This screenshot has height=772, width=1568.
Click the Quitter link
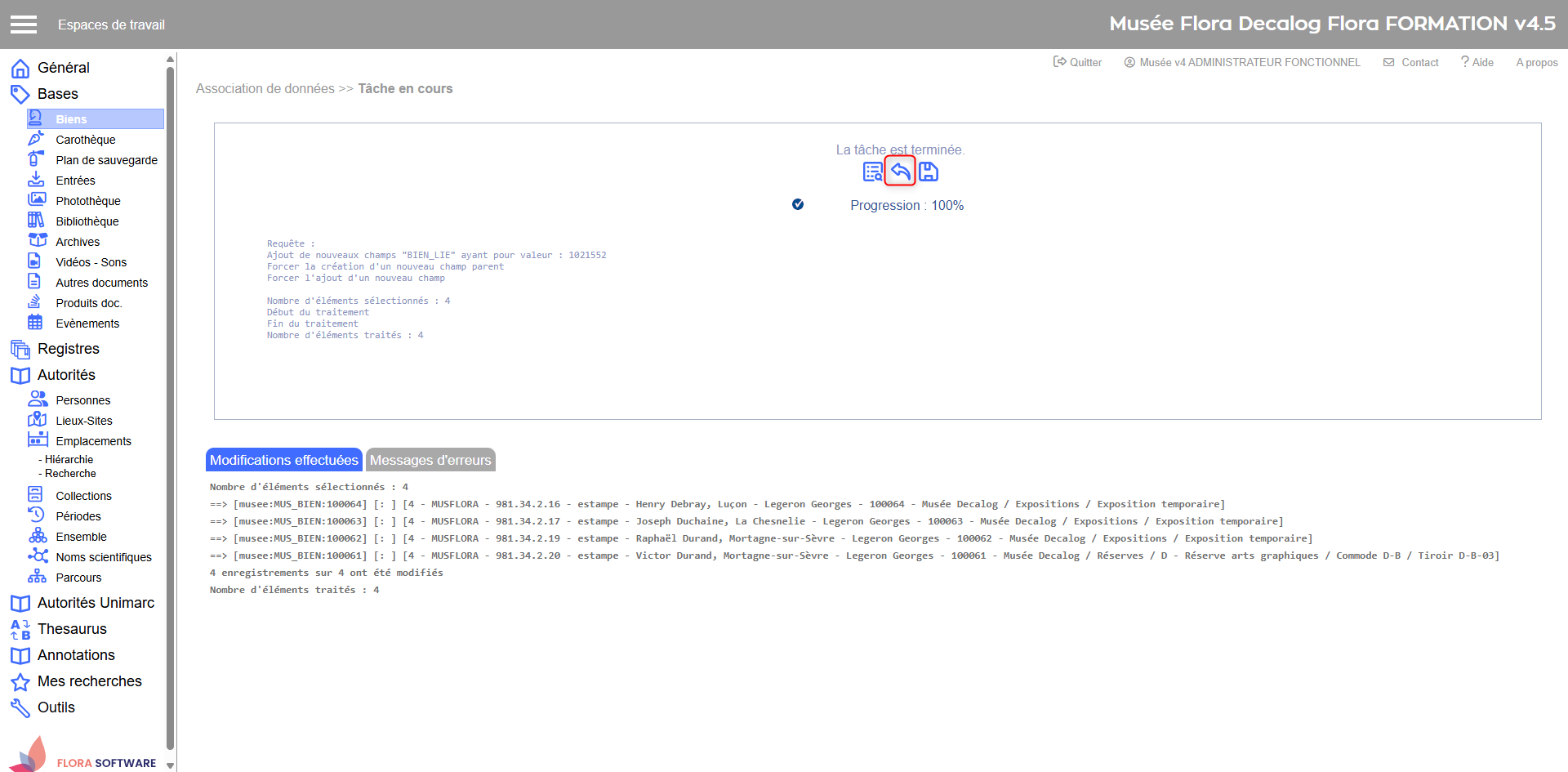click(1077, 62)
